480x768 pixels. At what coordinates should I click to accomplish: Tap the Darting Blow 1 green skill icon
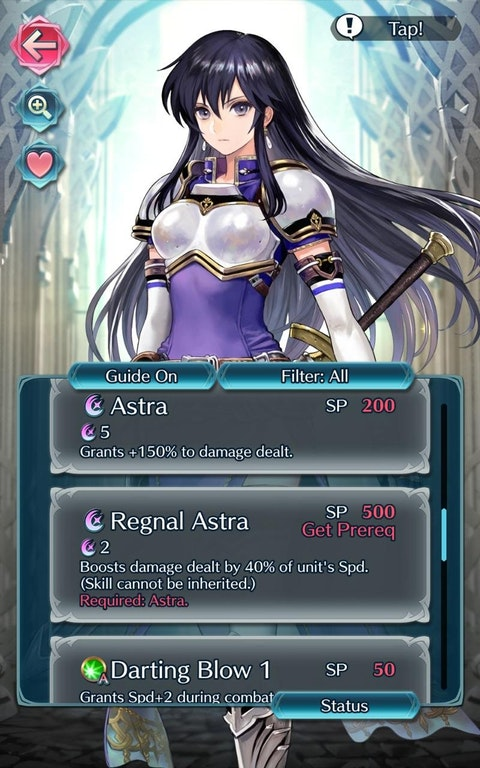pos(93,670)
